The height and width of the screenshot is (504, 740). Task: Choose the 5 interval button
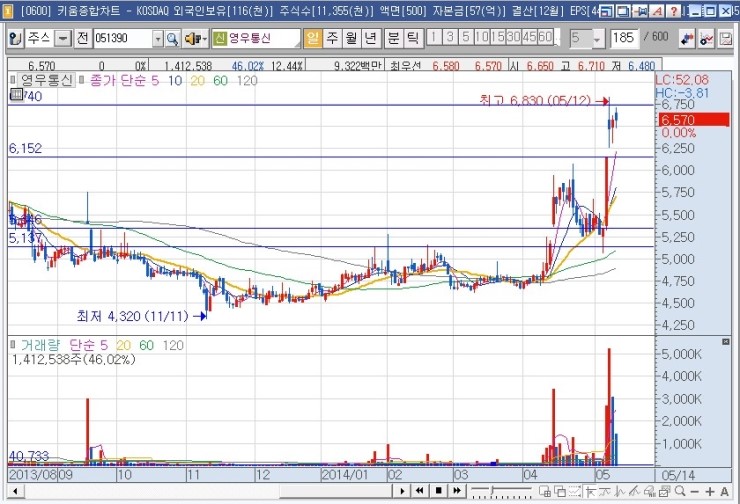[x=466, y=37]
